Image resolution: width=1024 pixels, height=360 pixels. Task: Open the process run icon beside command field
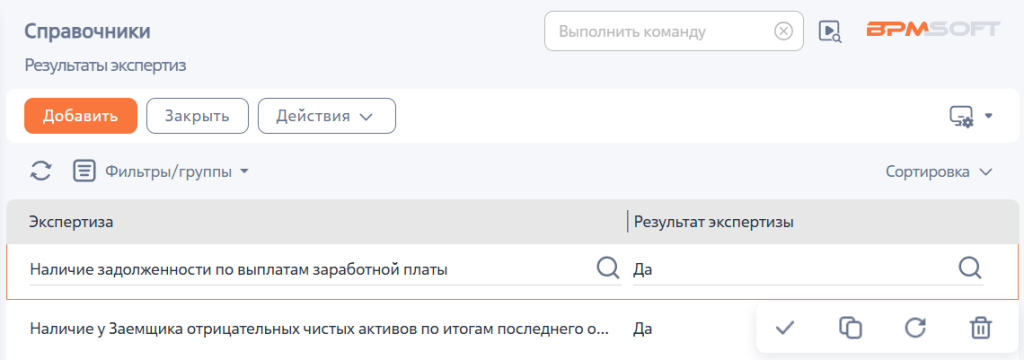830,31
